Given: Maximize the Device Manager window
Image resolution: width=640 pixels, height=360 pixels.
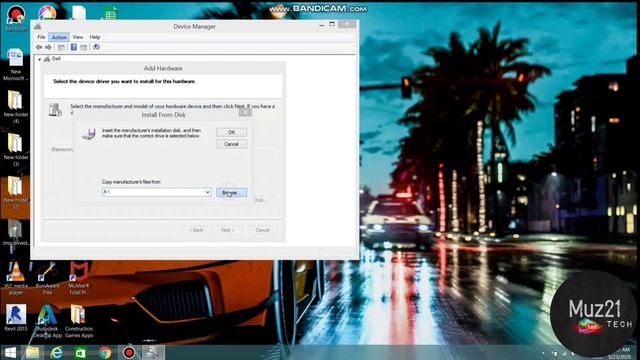Looking at the screenshot, I should pyautogui.click(x=332, y=24).
